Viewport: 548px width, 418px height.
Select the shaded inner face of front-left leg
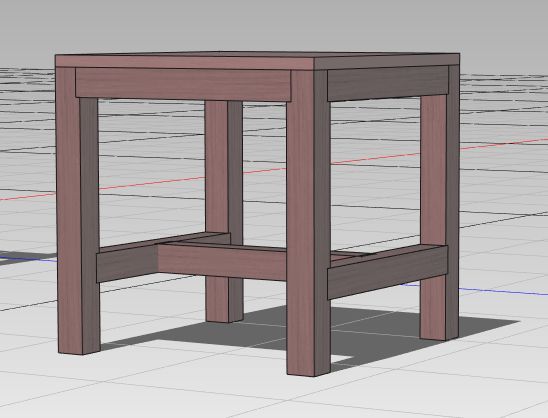(90, 224)
